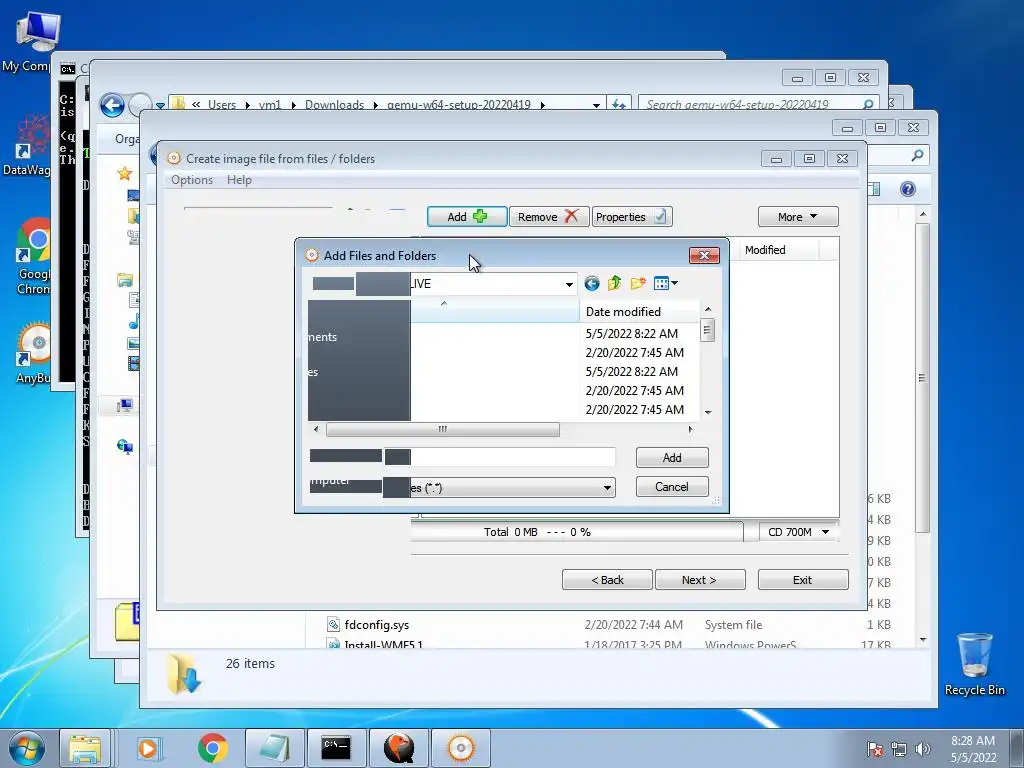Click the Explorer file list scrollbar thumb
Viewport: 1024px width, 768px height.
[x=922, y=377]
